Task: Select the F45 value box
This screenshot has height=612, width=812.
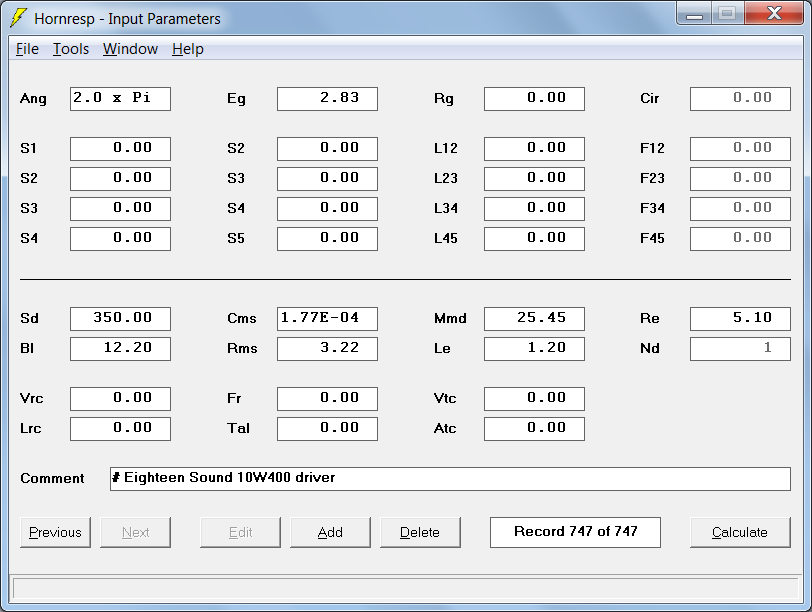Action: click(x=741, y=239)
